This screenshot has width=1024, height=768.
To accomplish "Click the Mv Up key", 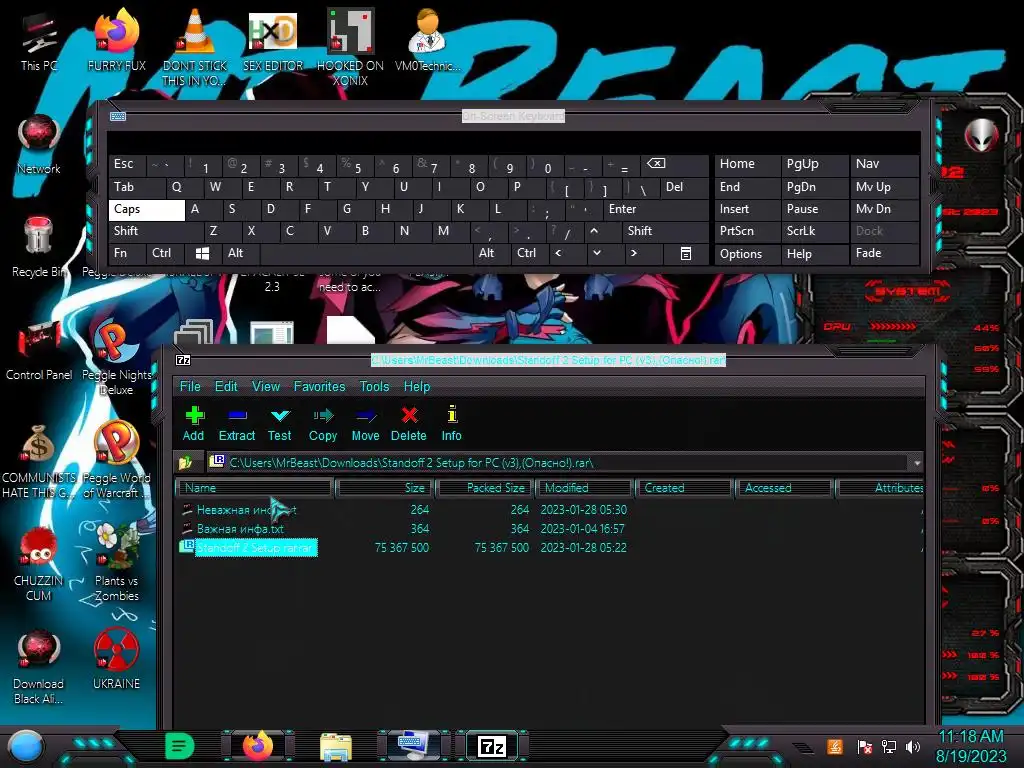I will click(x=884, y=187).
